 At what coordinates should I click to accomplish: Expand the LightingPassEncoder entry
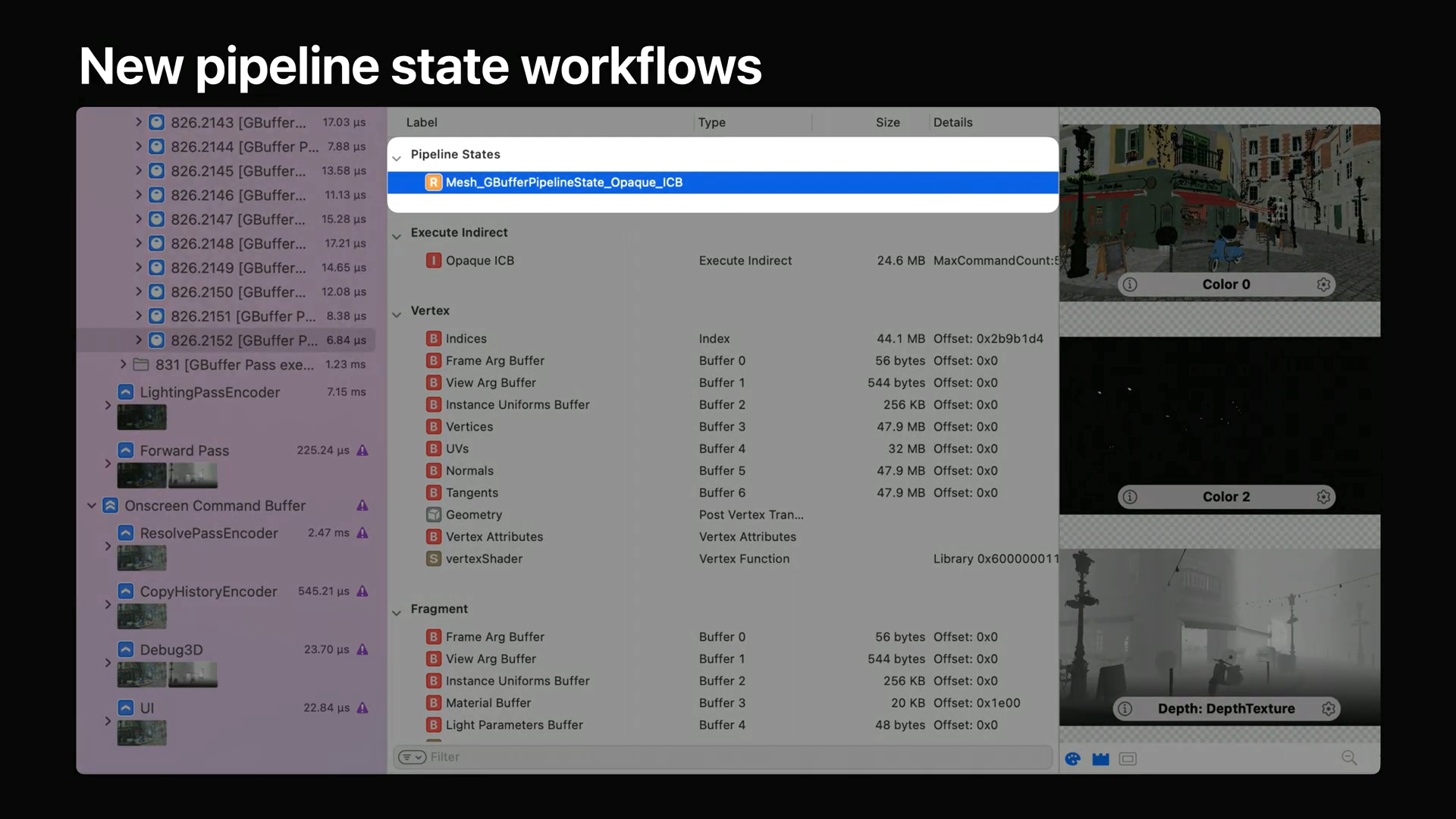coord(108,406)
